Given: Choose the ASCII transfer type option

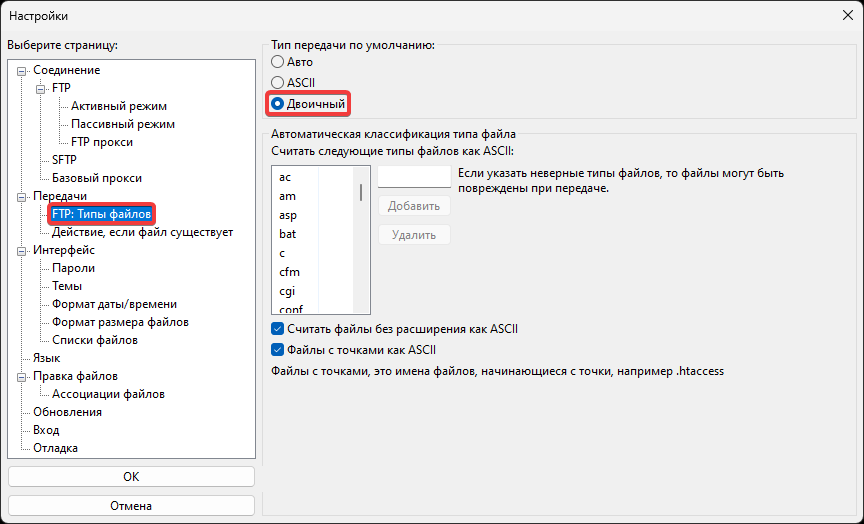Looking at the screenshot, I should [x=278, y=82].
